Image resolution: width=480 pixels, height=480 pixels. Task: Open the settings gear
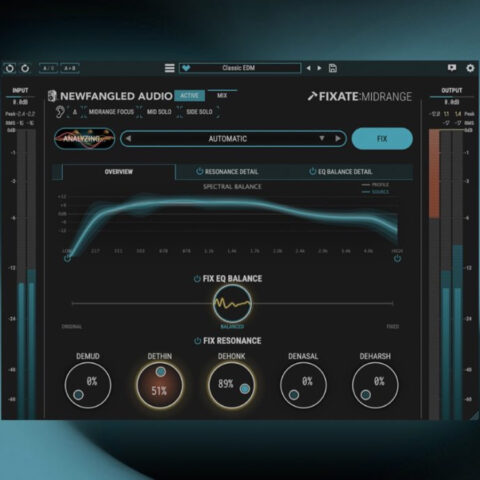tap(470, 68)
